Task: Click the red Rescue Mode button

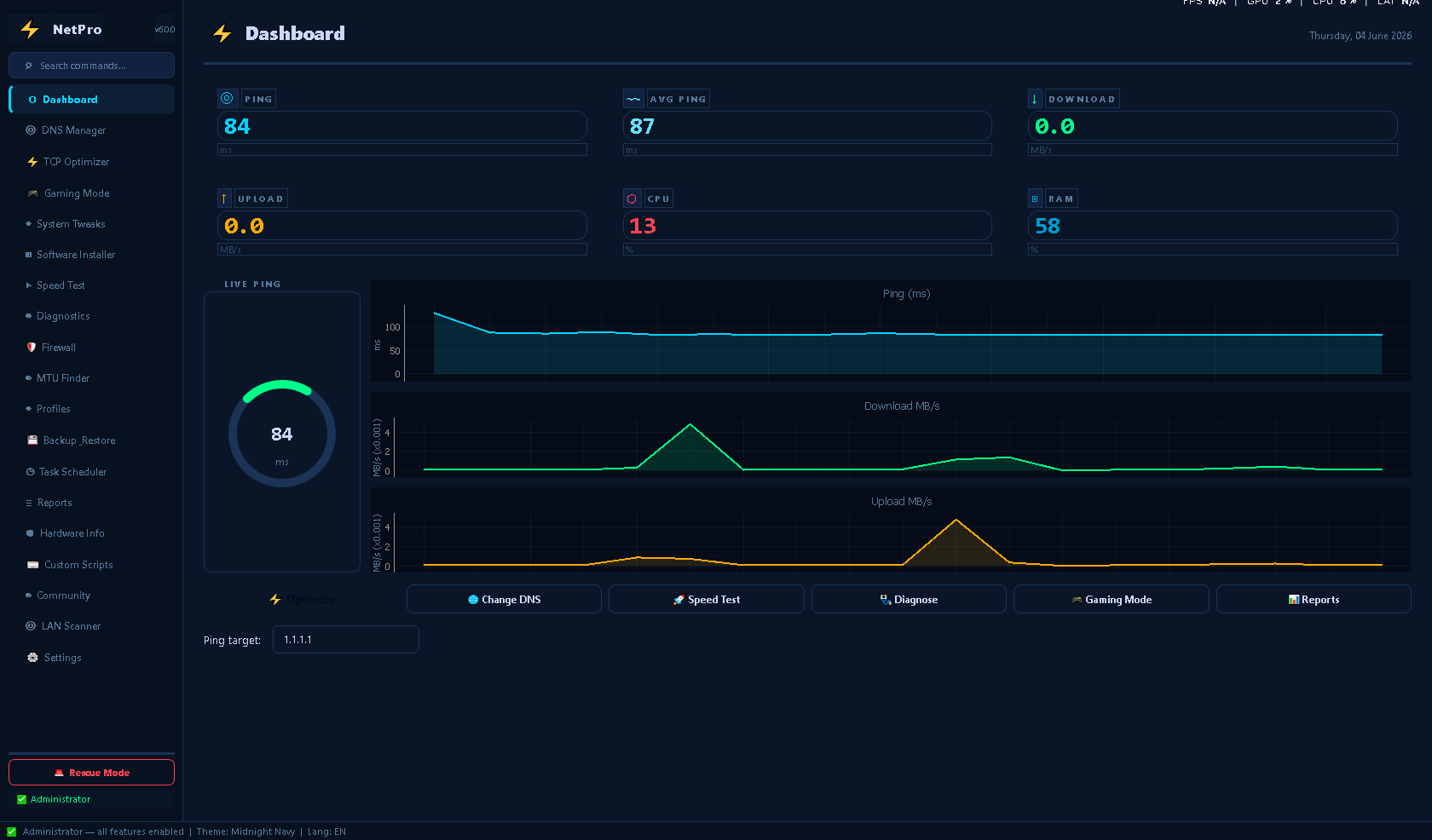Action: point(92,773)
